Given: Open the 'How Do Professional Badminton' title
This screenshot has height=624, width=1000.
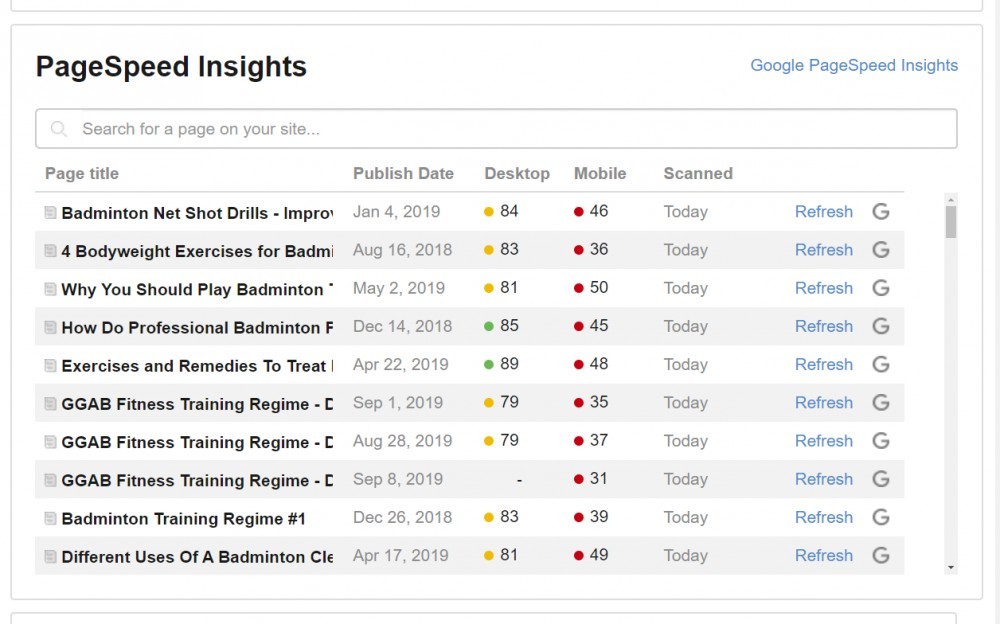Looking at the screenshot, I should click(x=197, y=328).
